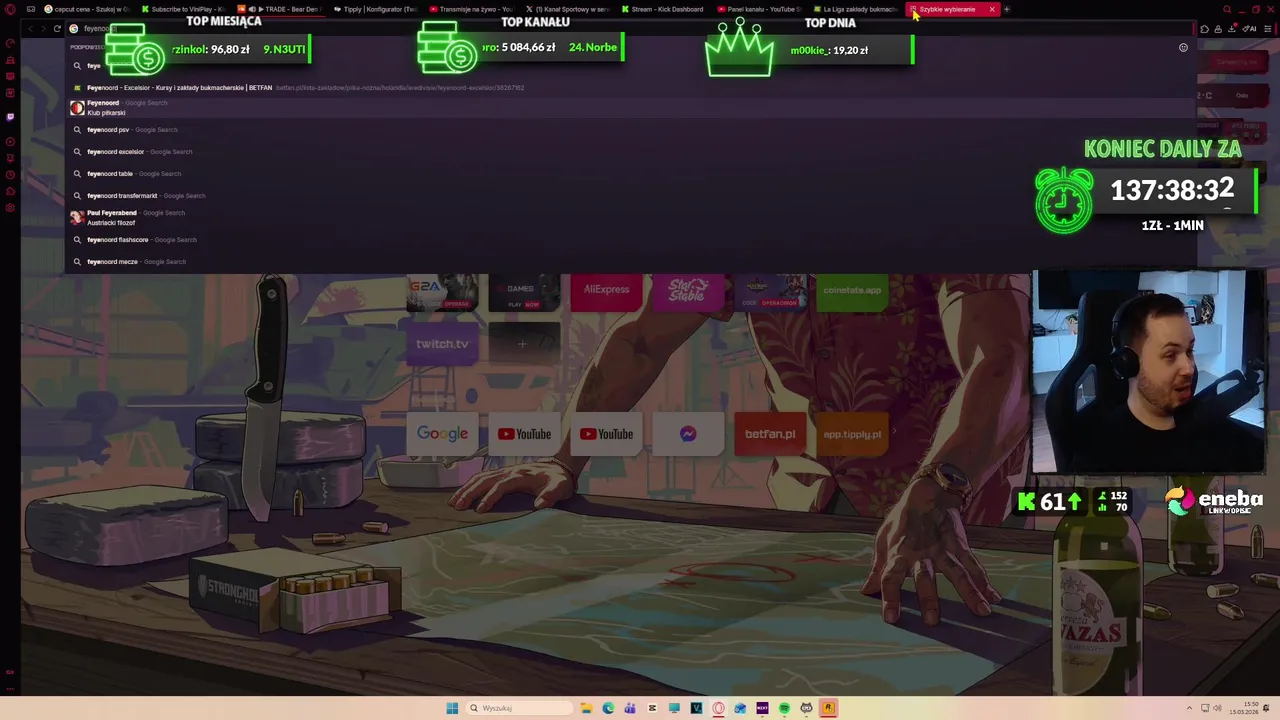Screen dimensions: 1280x720
Task: Open File Explorer from the taskbar
Action: (586, 708)
